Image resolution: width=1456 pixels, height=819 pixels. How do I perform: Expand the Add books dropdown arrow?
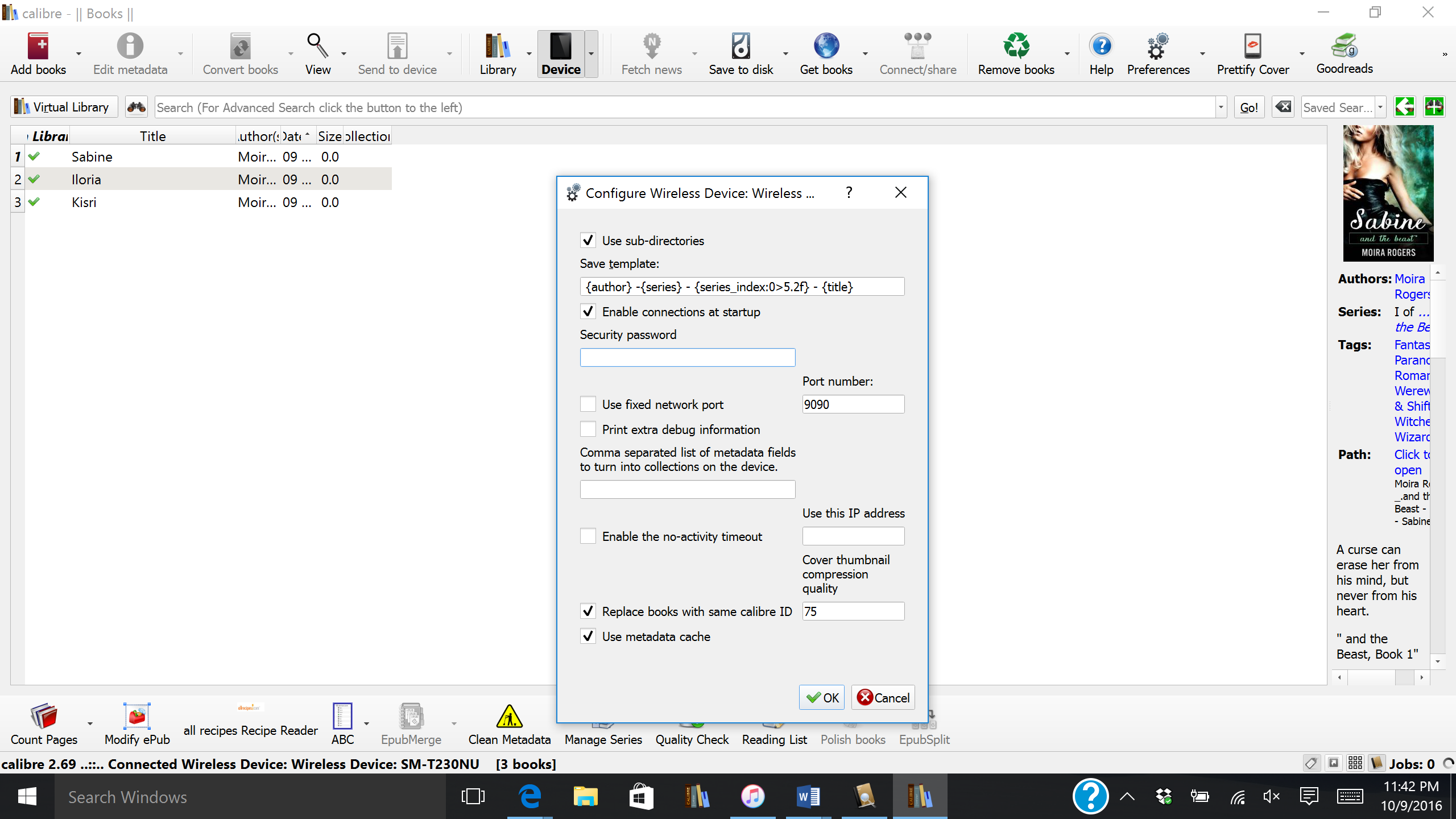click(78, 54)
